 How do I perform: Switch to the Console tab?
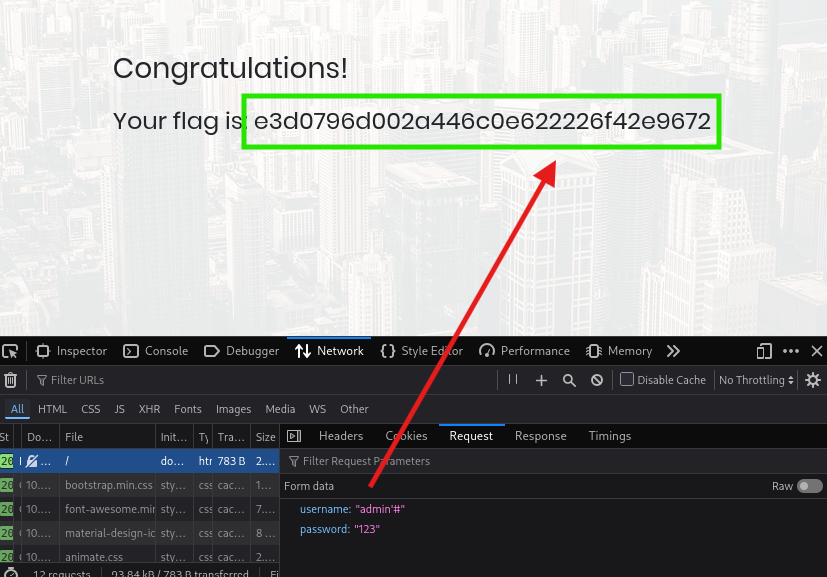[155, 351]
